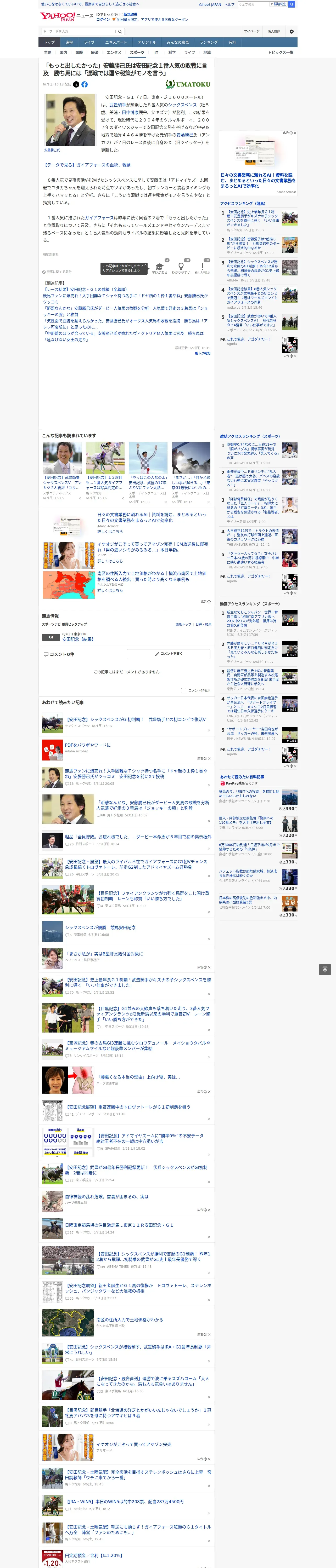Open マイページ
This screenshot has width=336, height=1568.
[251, 32]
